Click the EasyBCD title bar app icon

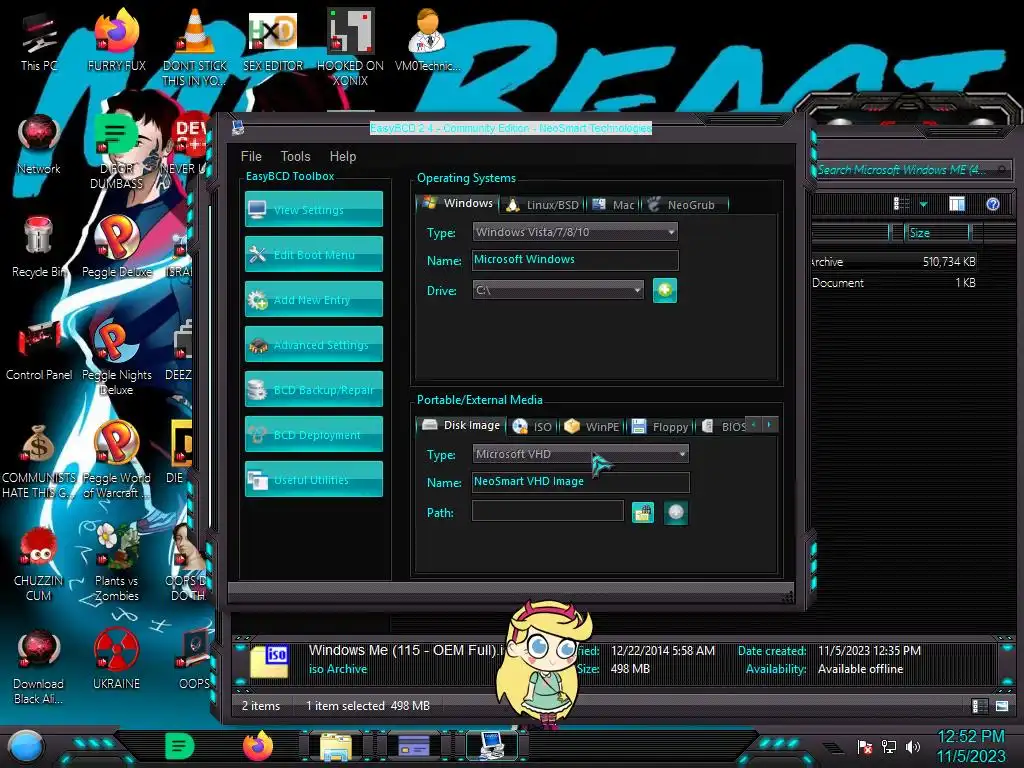tap(238, 127)
